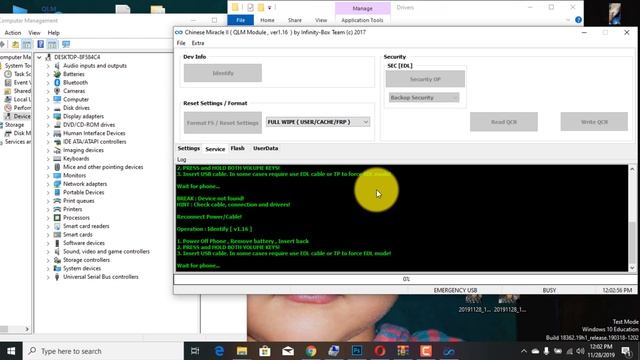
Task: Open the Help menu in Computer Management
Action: pos(53,33)
